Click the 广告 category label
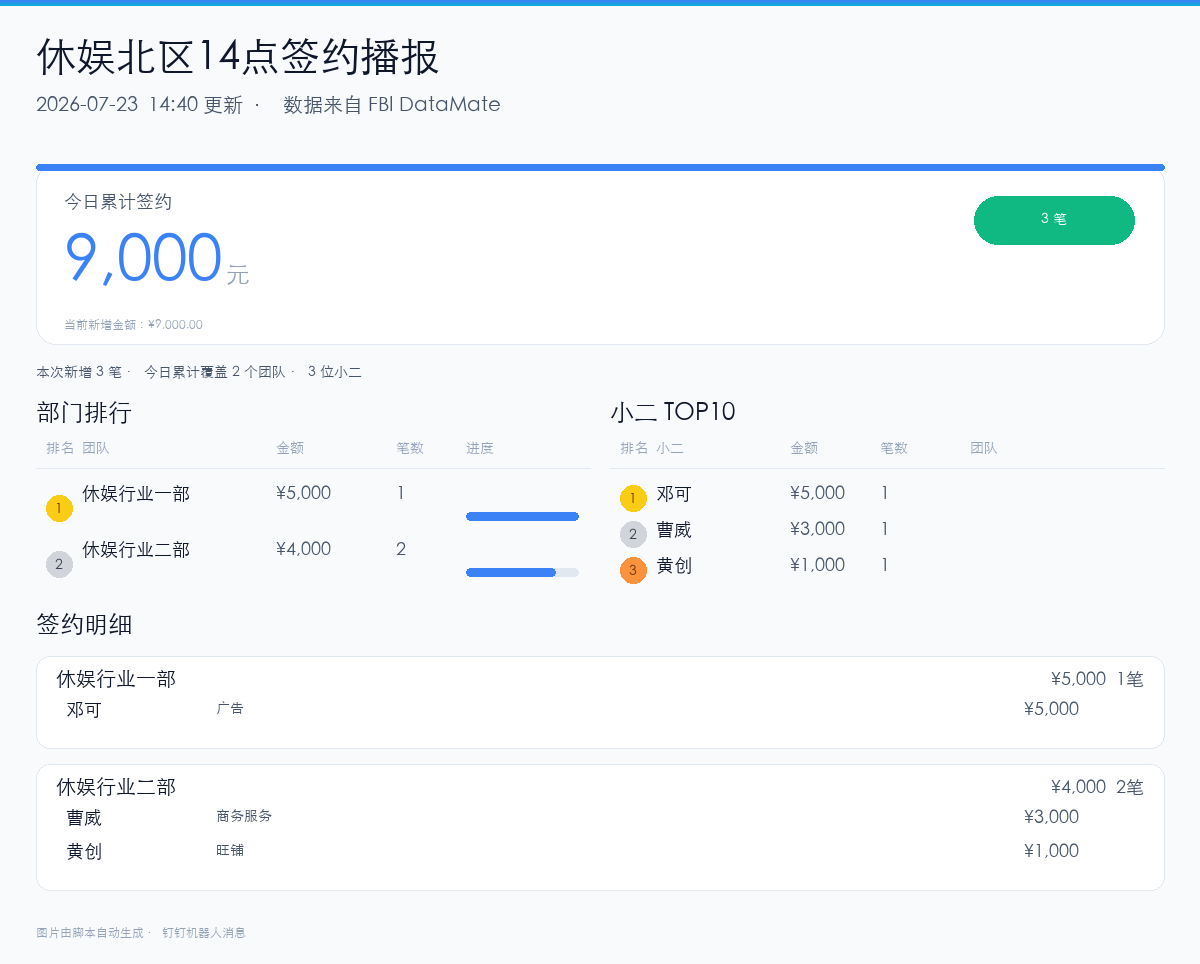This screenshot has width=1200, height=964. click(230, 708)
